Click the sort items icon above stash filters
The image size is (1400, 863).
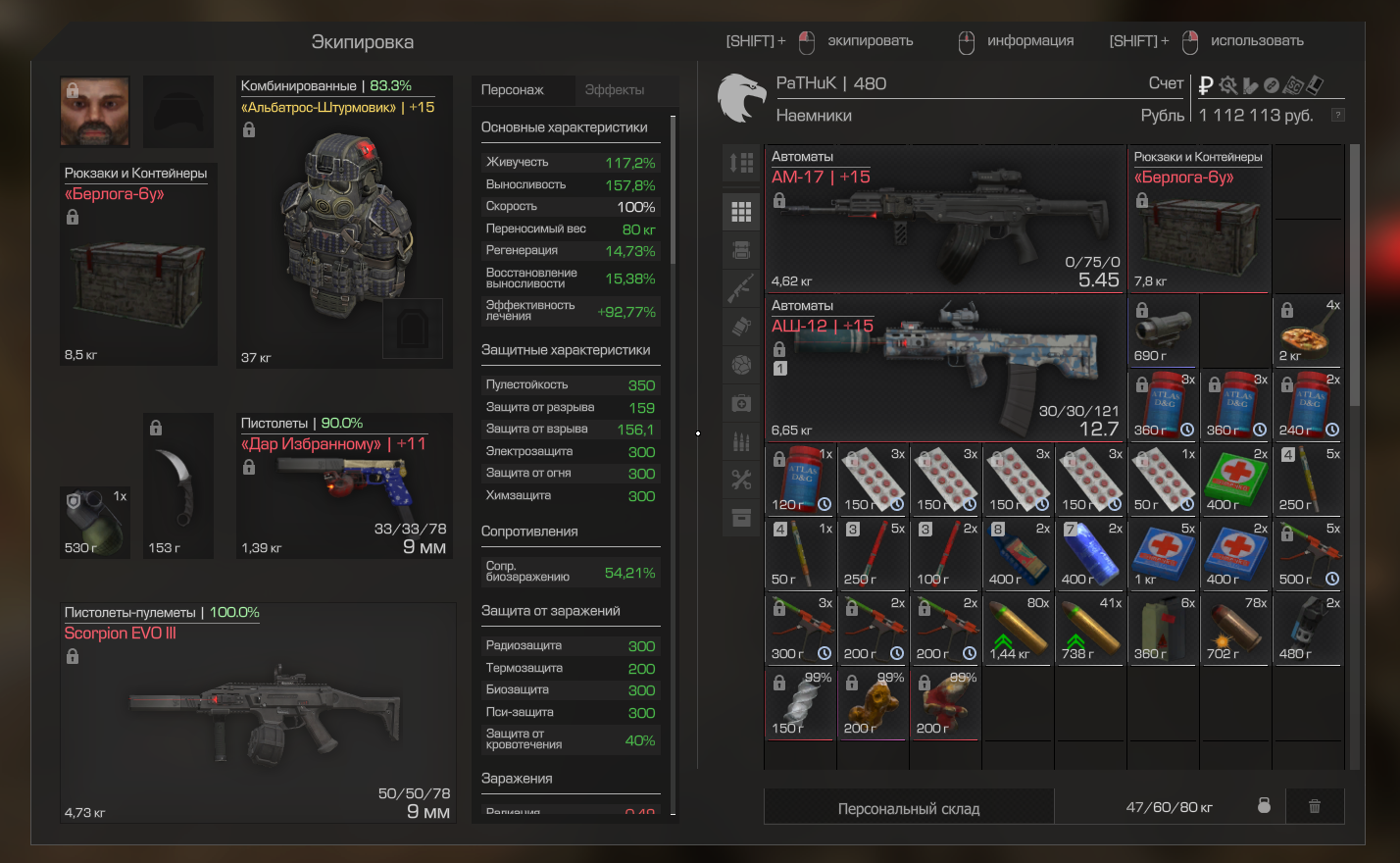point(741,163)
